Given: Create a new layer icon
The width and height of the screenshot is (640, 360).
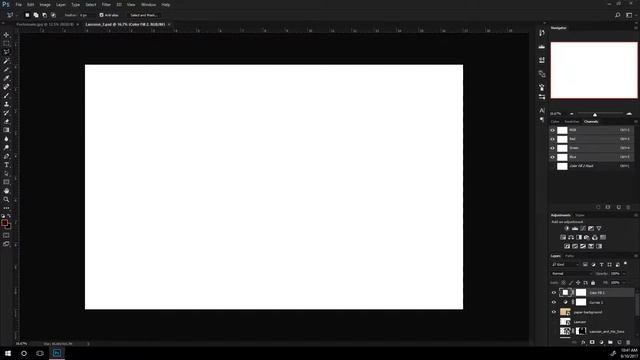Looking at the screenshot, I should point(619,342).
